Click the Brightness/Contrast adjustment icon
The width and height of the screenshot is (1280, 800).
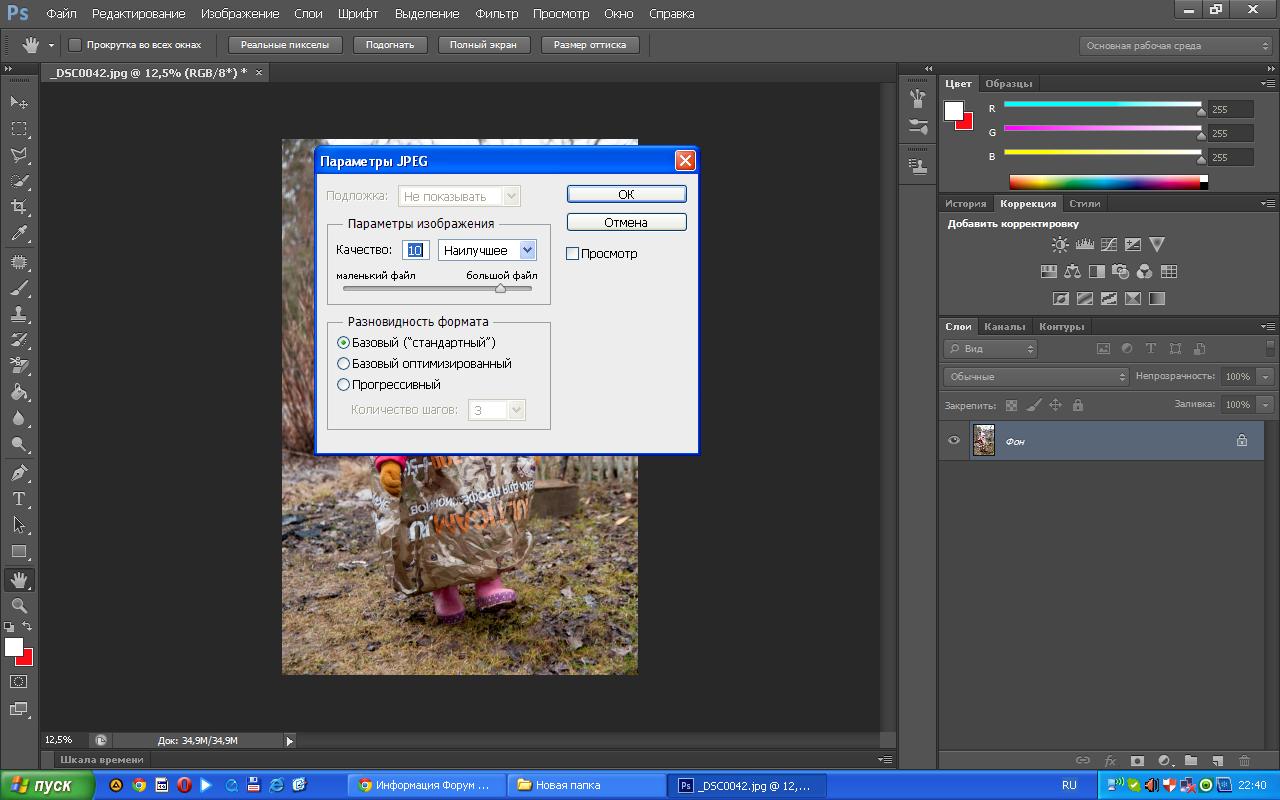coord(1060,244)
